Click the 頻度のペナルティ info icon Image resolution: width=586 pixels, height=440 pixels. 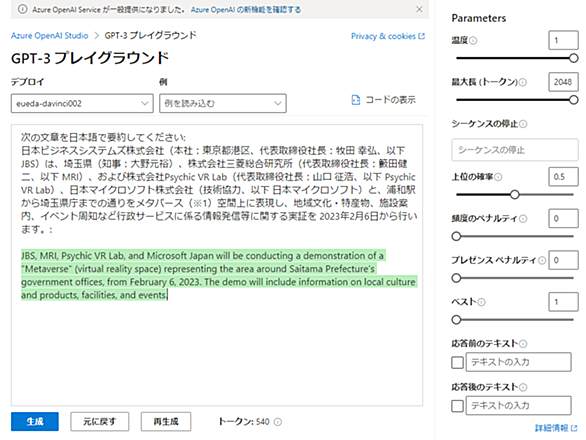point(523,219)
